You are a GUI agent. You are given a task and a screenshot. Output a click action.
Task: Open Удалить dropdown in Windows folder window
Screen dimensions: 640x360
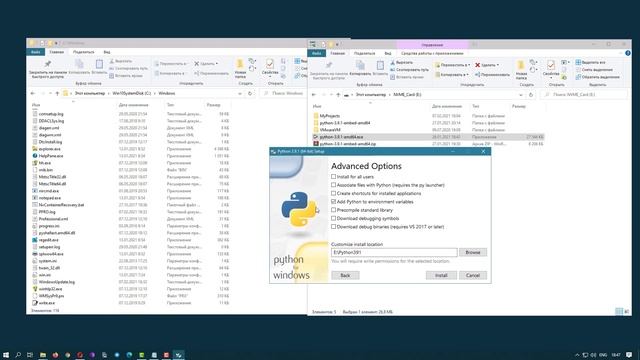(x=206, y=64)
